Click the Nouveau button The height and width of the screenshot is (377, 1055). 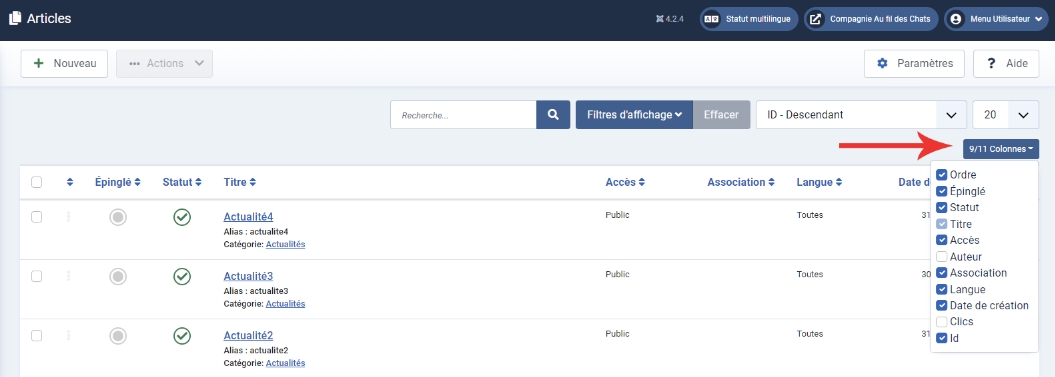pyautogui.click(x=64, y=63)
